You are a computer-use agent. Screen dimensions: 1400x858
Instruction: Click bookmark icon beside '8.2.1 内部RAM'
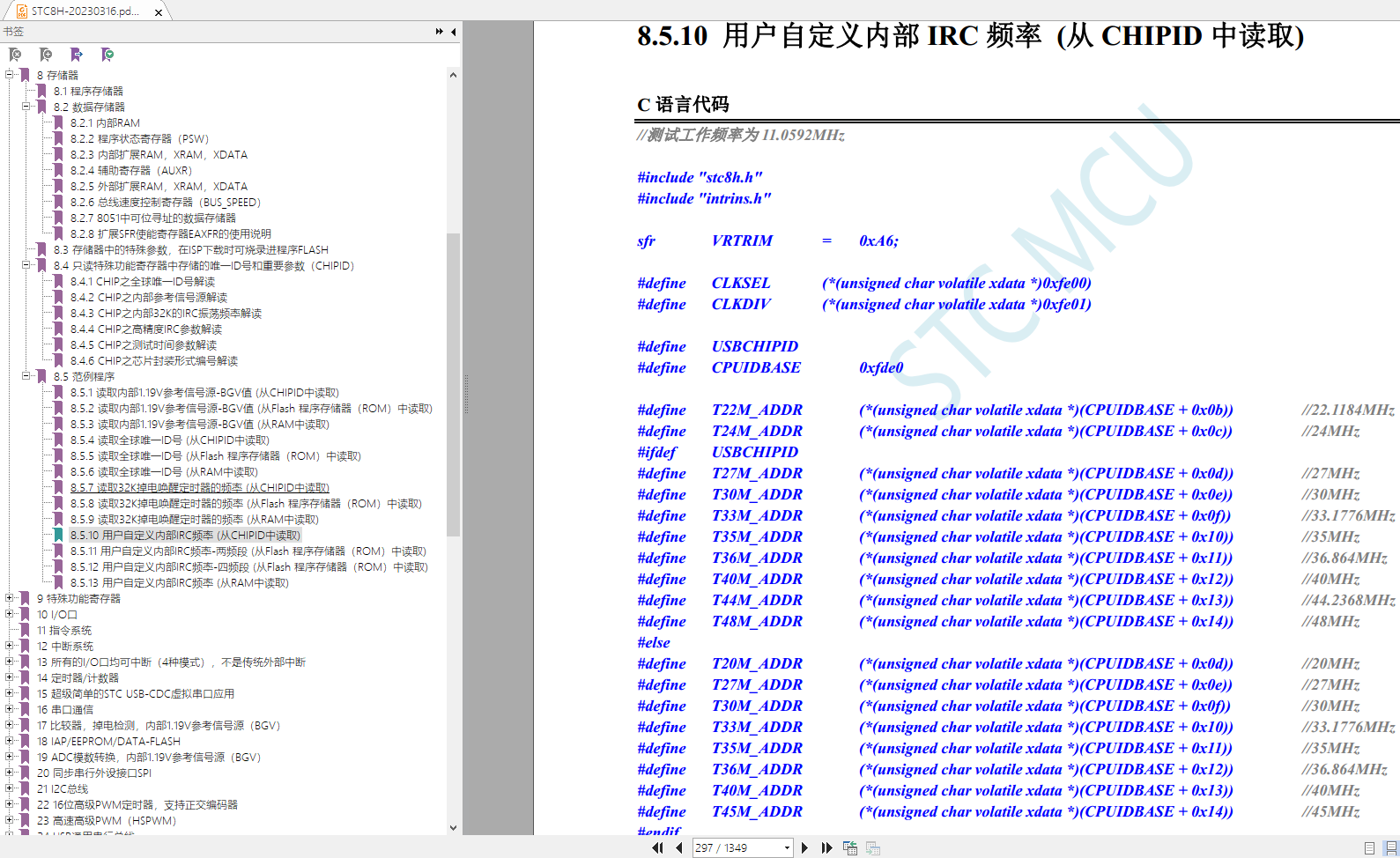(x=58, y=122)
